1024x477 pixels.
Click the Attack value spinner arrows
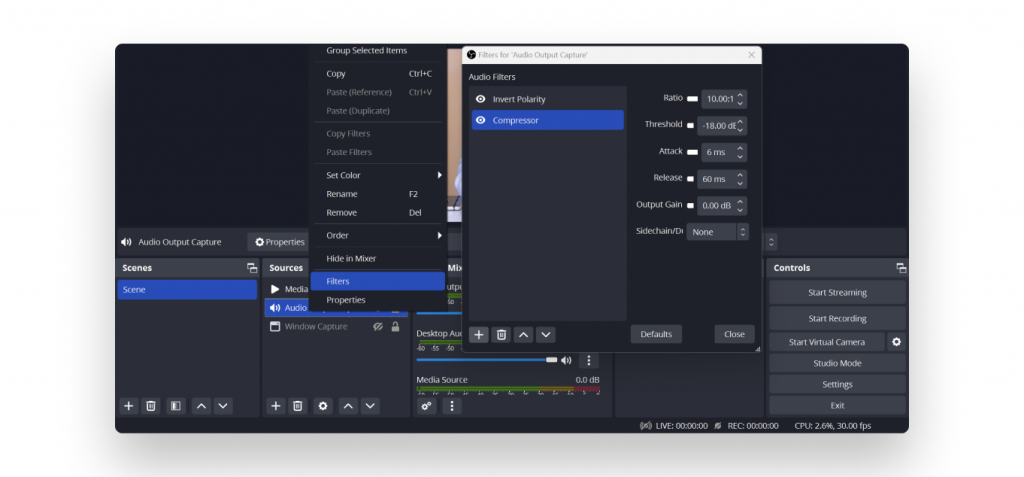pos(740,152)
